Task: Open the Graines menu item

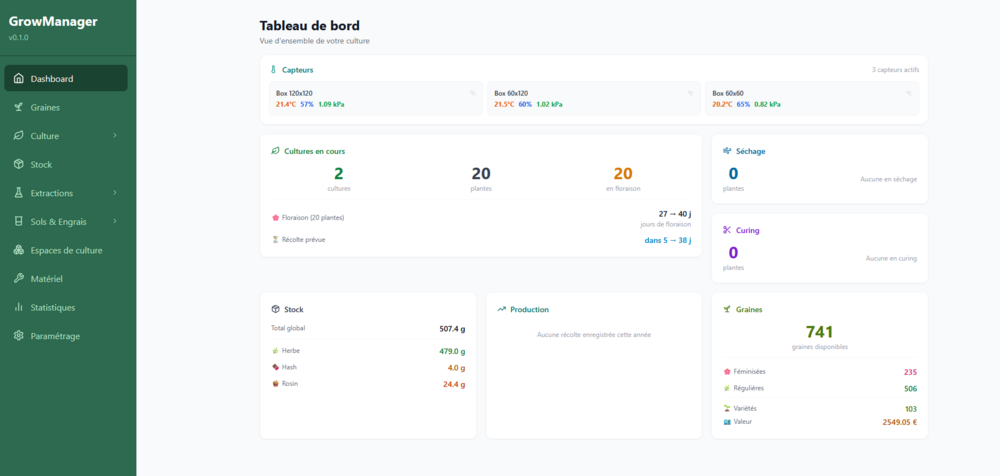Action: (66, 107)
